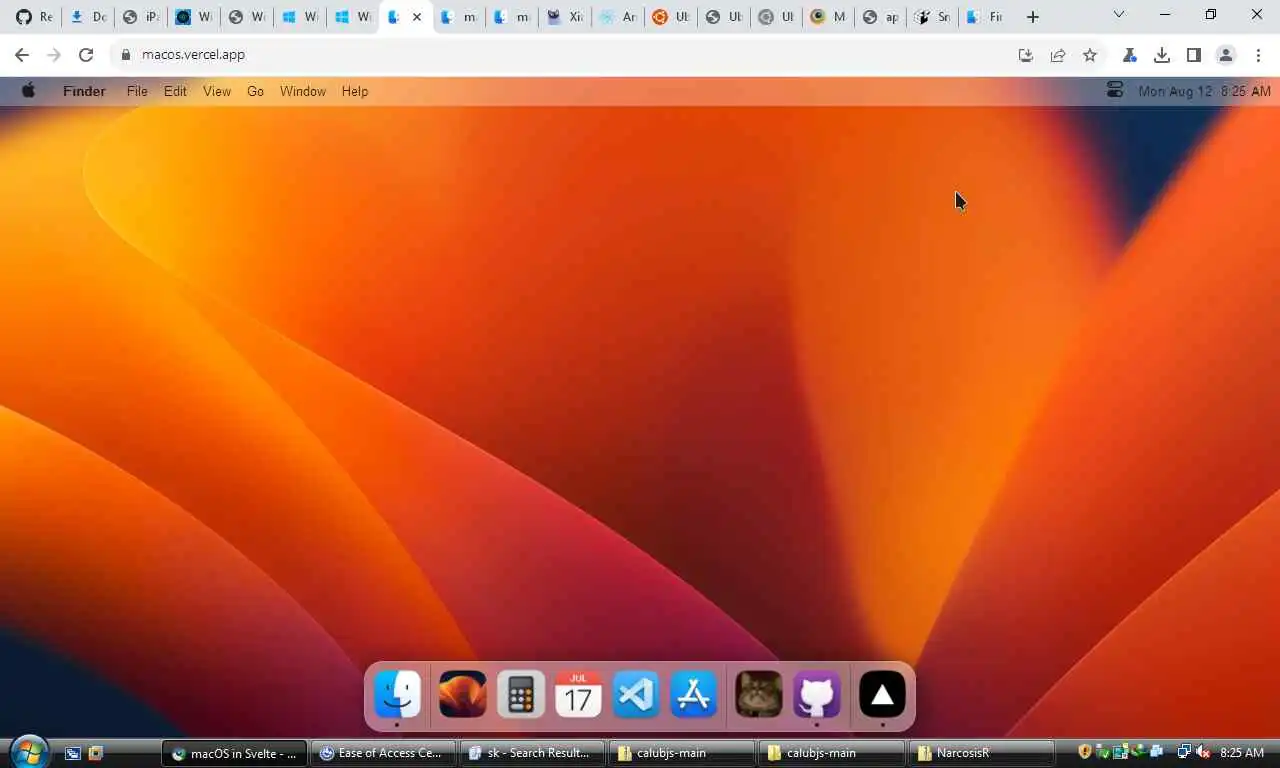Open the macOS Control Center toggles icon
The image size is (1280, 768).
(x=1115, y=91)
